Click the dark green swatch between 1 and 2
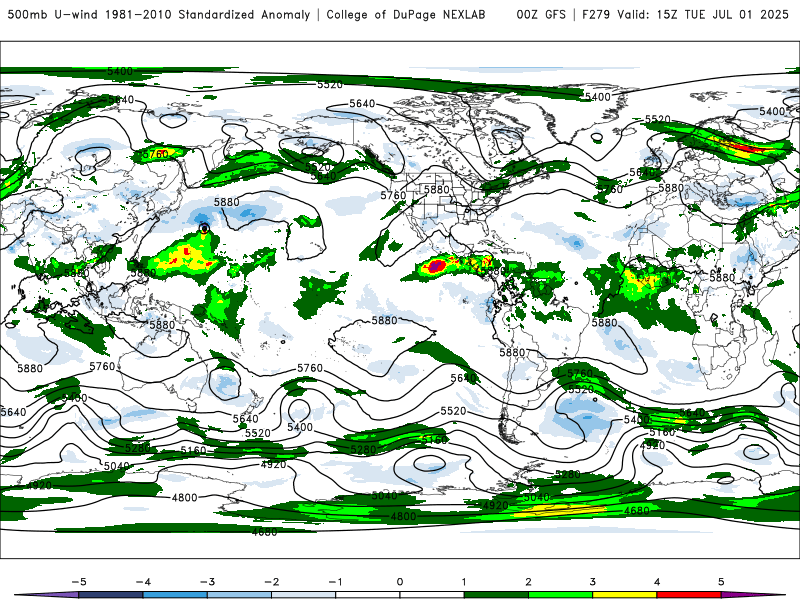The height and width of the screenshot is (600, 800). [496, 595]
